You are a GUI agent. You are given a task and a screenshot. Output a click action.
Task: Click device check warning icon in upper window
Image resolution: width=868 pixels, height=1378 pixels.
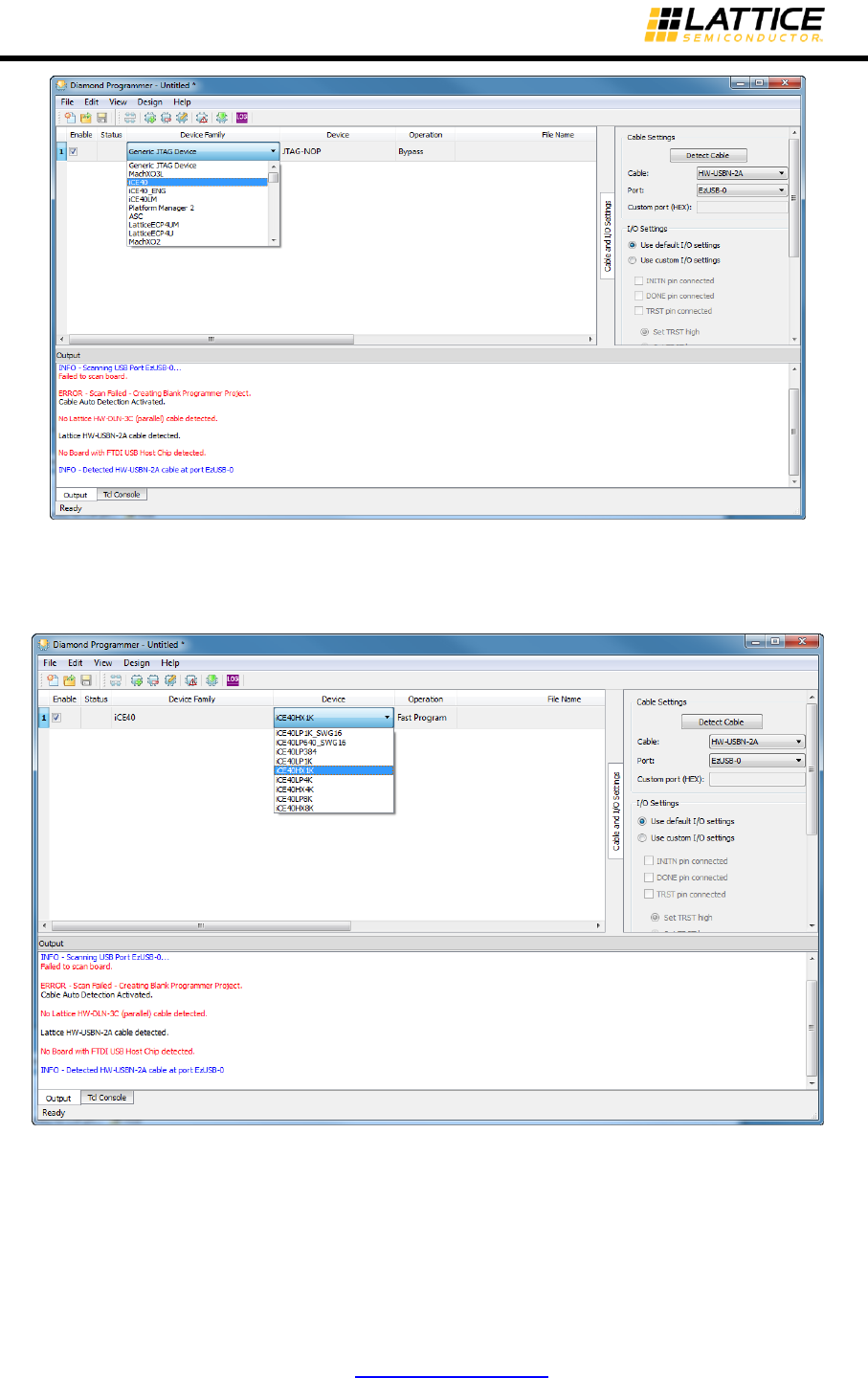coord(202,118)
